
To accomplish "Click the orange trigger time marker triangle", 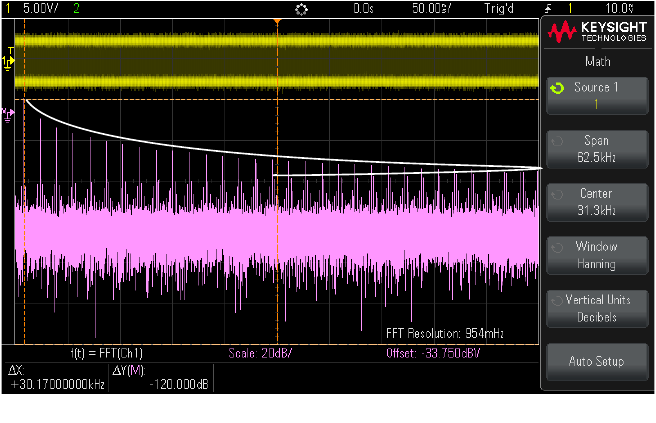I will (x=277, y=21).
